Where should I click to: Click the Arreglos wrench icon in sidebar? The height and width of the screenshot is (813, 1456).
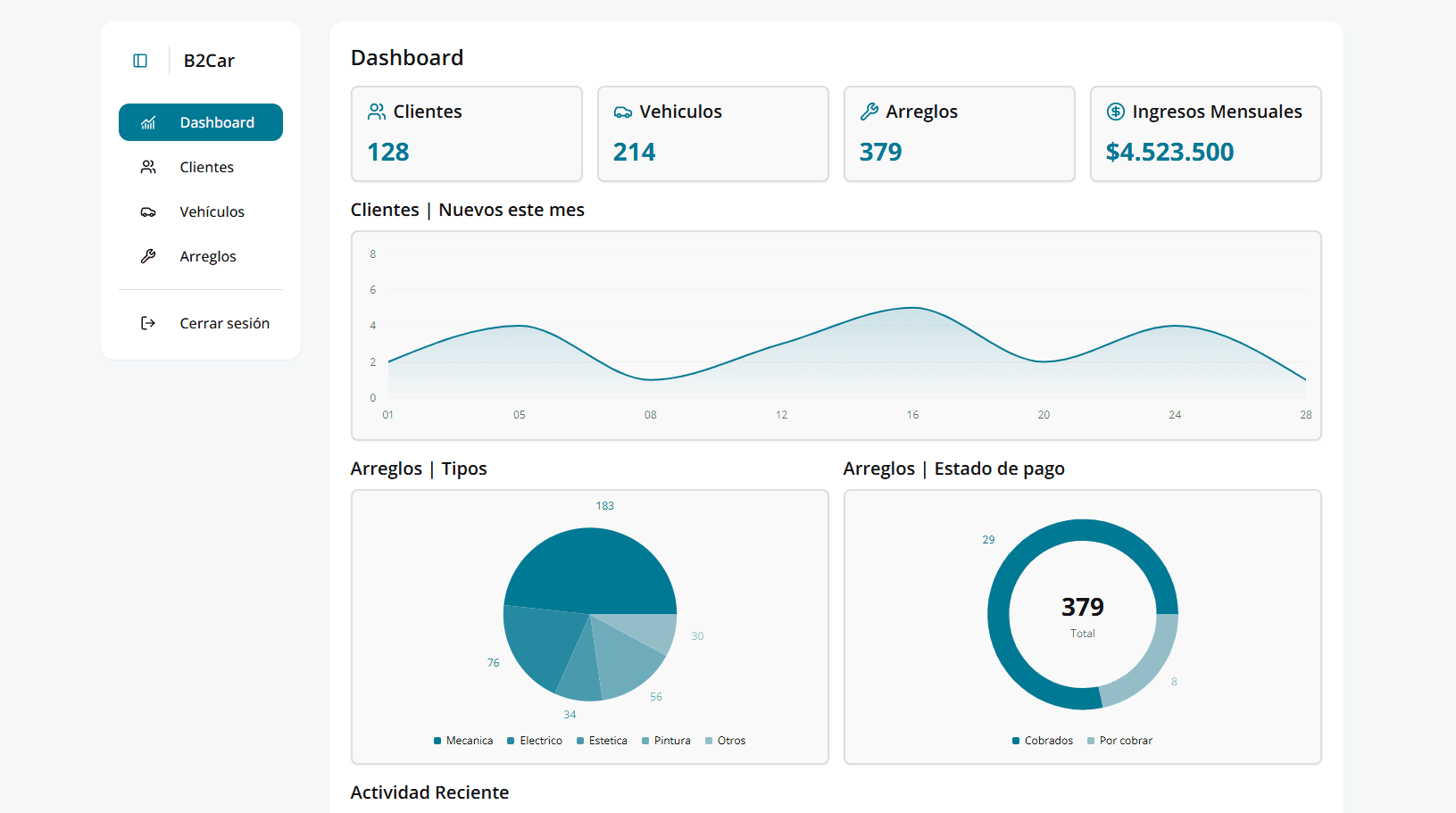(x=148, y=256)
